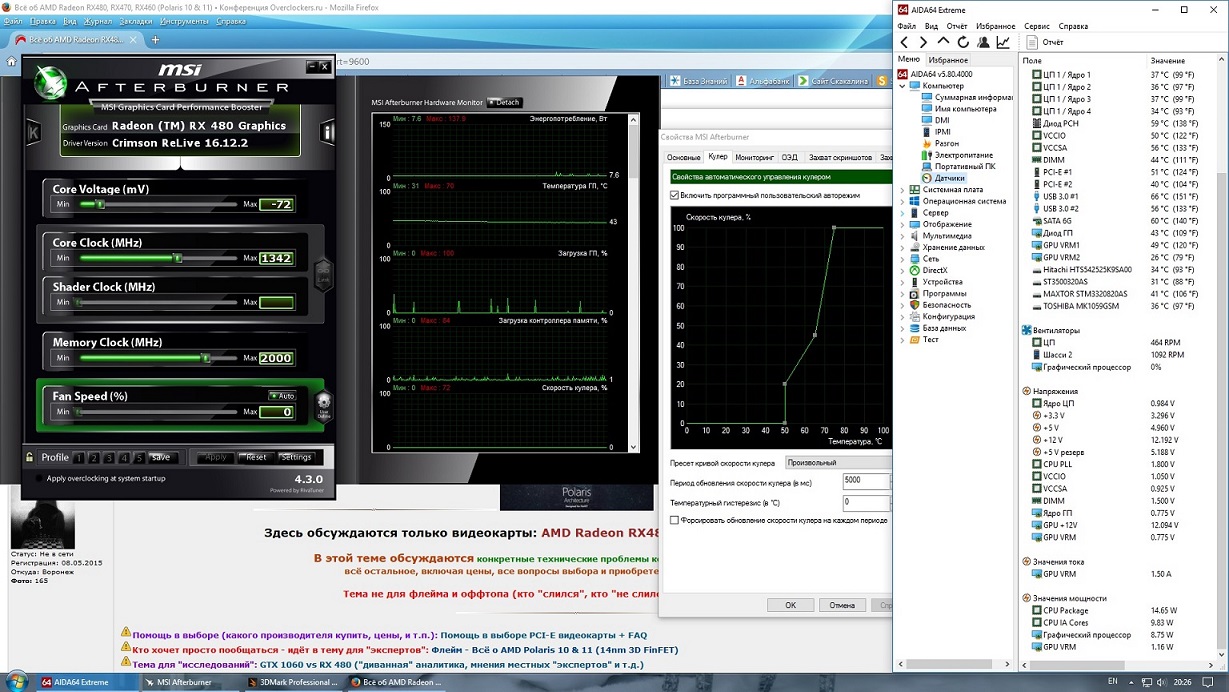Screen dimensions: 1229x692
Task: Expand the Операционная система tree node
Action: click(902, 201)
